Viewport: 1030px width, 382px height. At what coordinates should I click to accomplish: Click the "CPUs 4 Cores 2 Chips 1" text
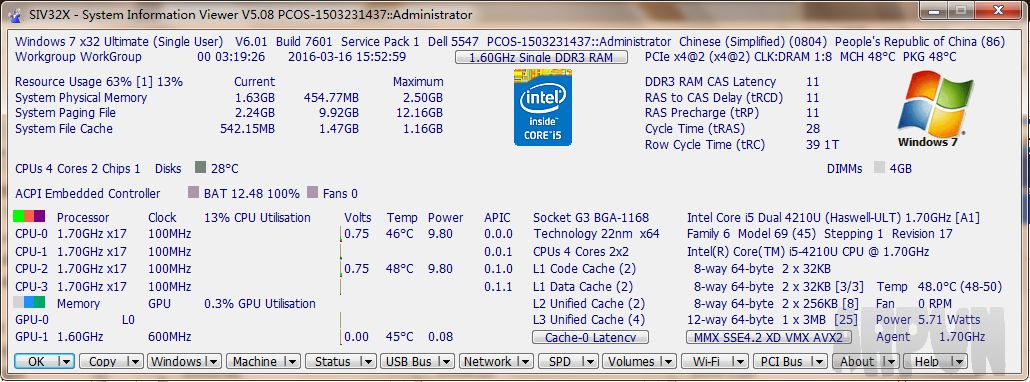[x=78, y=169]
